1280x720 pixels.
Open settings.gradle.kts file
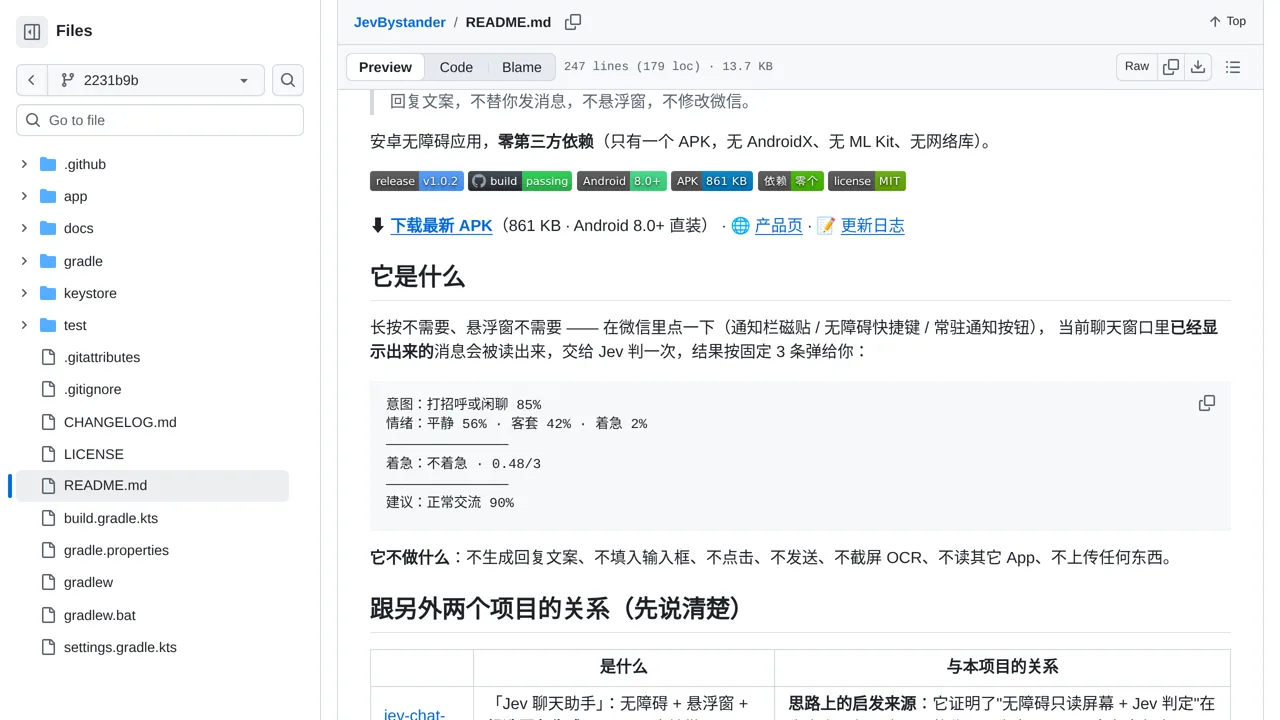tap(120, 647)
